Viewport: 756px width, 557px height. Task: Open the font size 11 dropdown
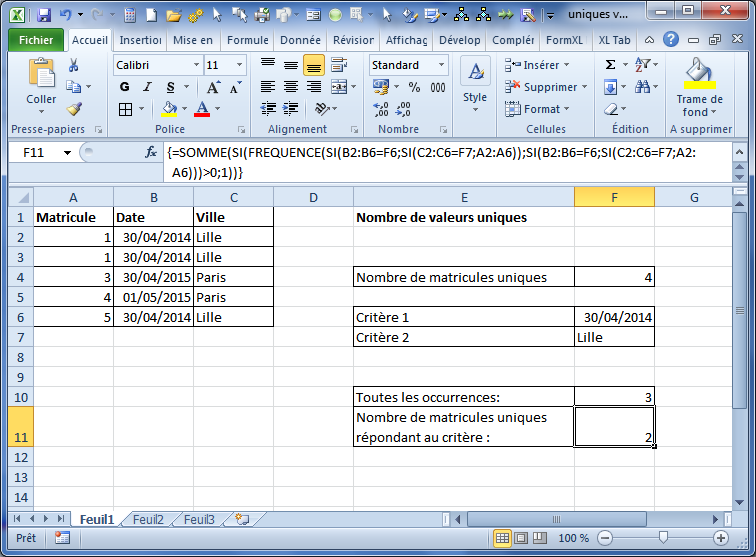(239, 65)
